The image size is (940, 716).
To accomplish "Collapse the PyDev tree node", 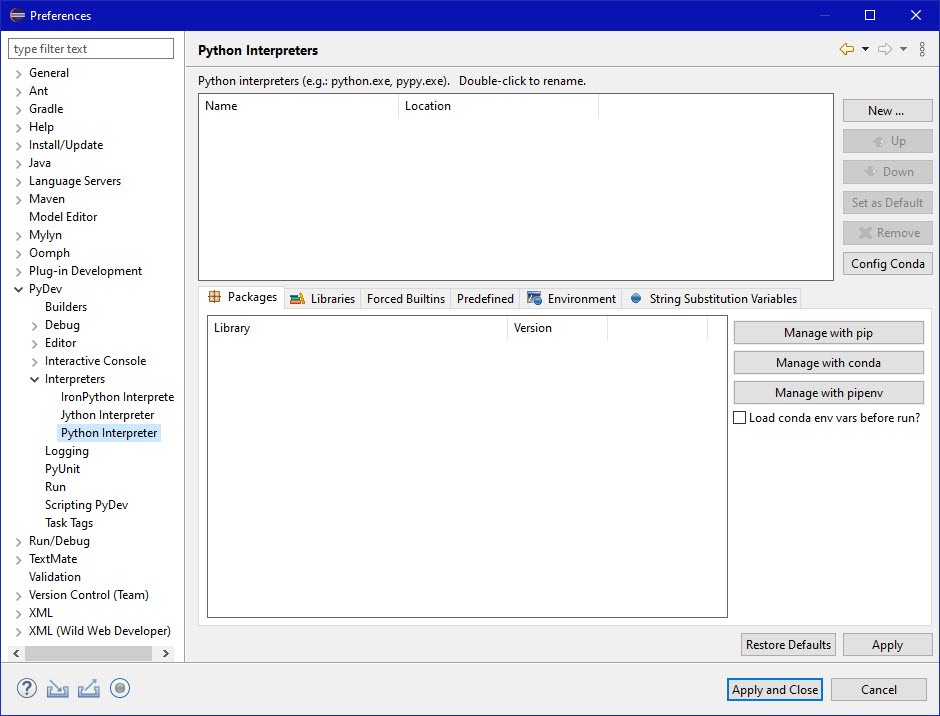I will pos(19,289).
